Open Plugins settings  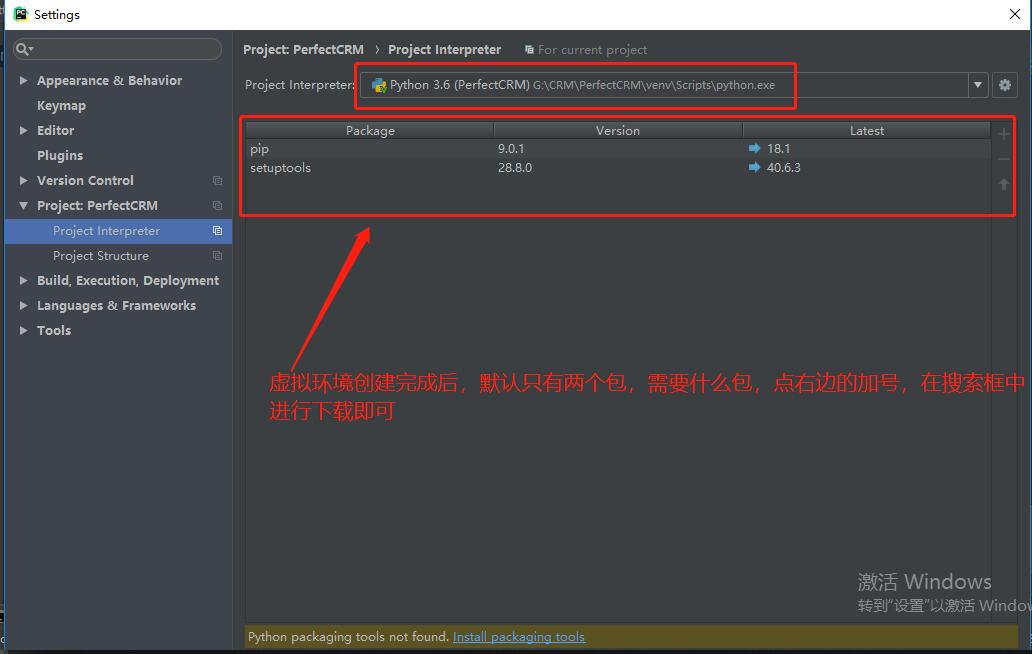point(60,156)
